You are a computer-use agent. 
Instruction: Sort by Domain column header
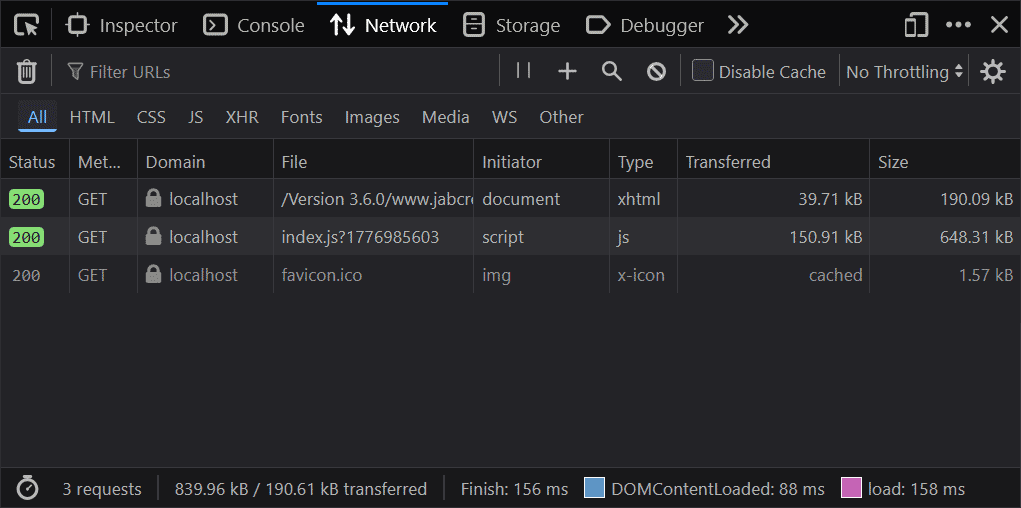point(205,162)
